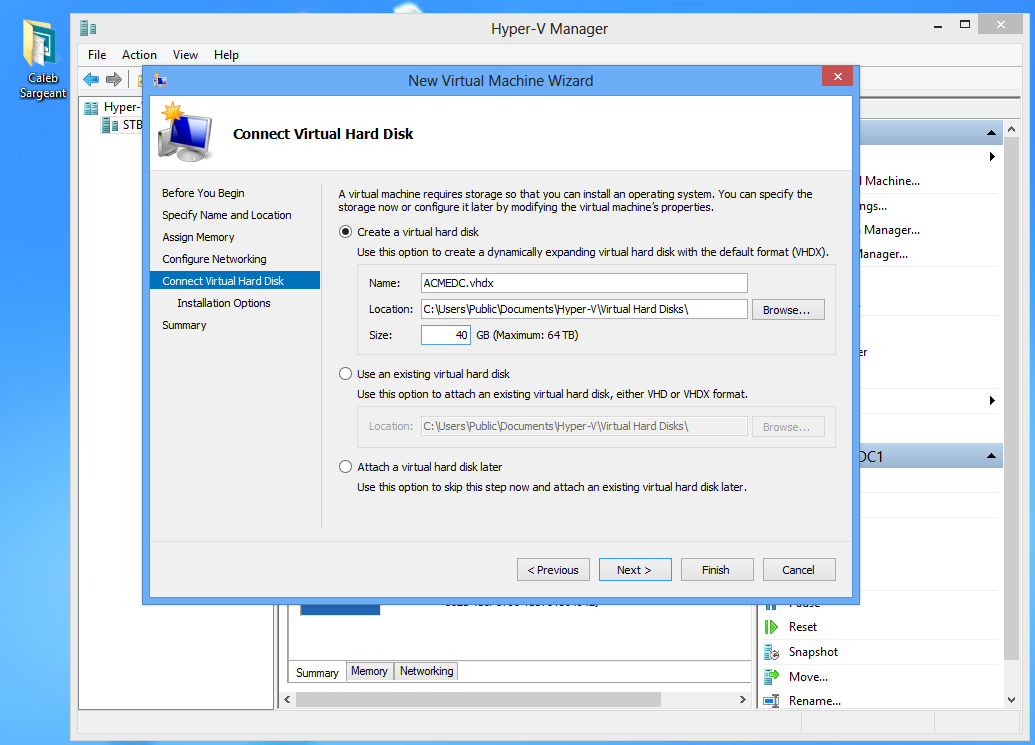
Task: Select Create a virtual hard disk option
Action: 345,232
